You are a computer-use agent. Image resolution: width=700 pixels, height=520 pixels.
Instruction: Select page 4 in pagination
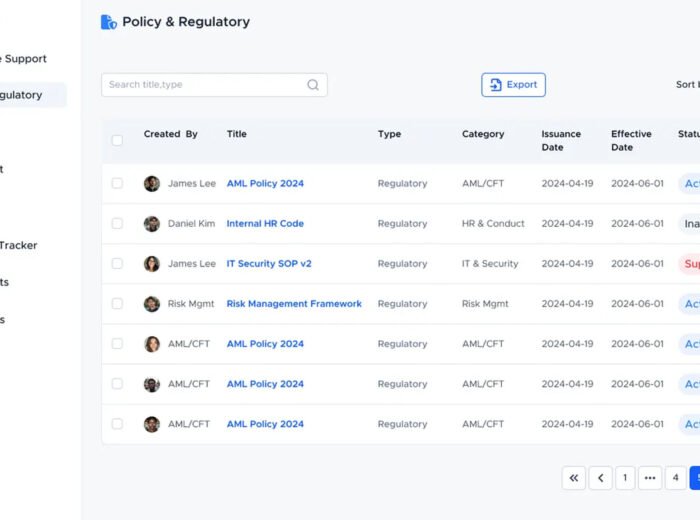(675, 478)
